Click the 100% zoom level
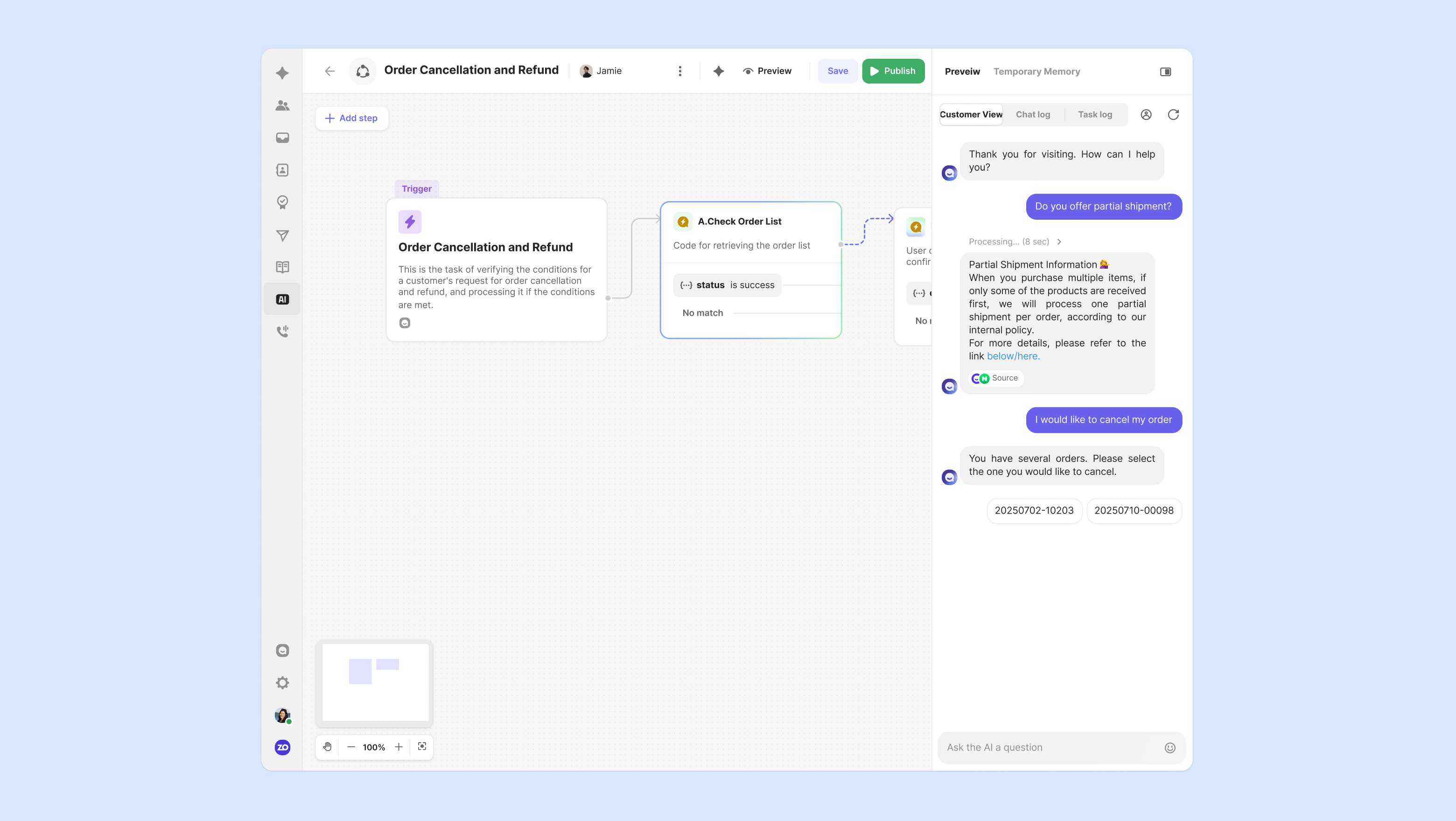Screen dimensions: 1456x821 374,747
